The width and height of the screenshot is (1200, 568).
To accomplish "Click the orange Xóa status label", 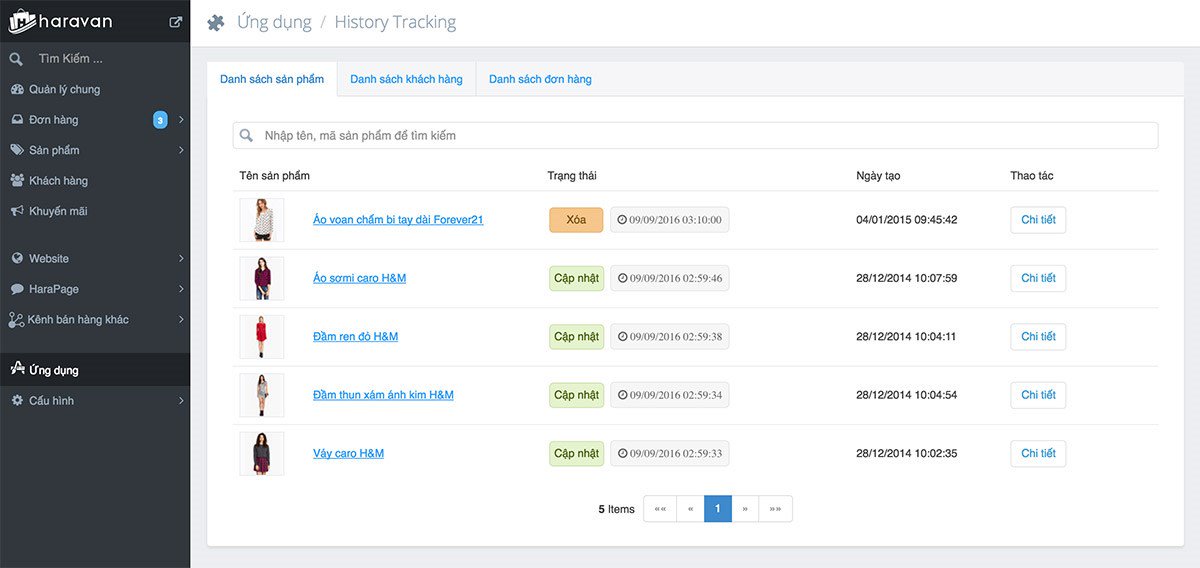I will tap(576, 220).
